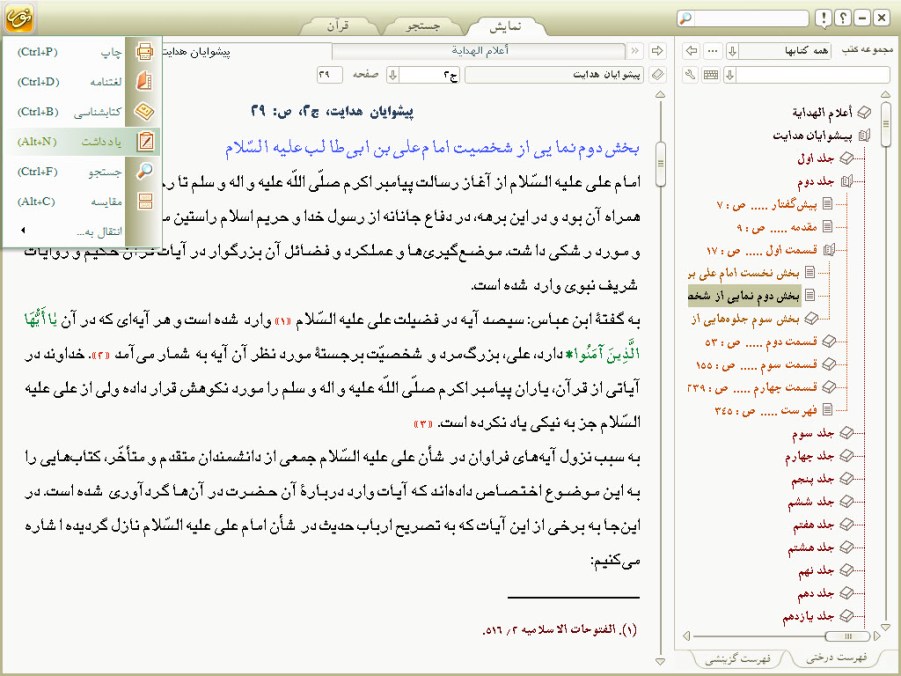
Task: Collapse the قسمت اول tree node
Action: click(x=829, y=250)
